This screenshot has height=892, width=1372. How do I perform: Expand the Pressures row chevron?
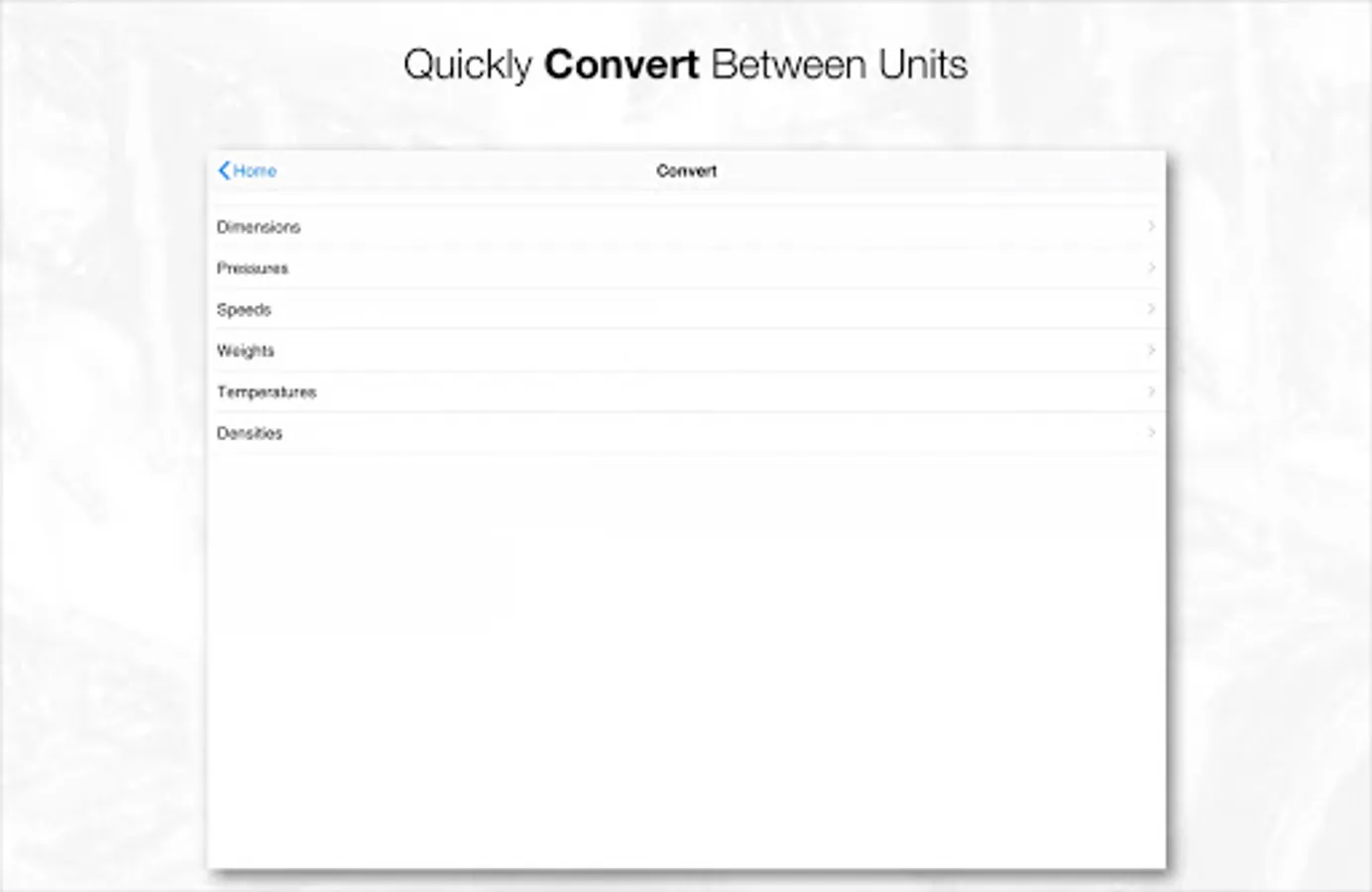[1151, 268]
